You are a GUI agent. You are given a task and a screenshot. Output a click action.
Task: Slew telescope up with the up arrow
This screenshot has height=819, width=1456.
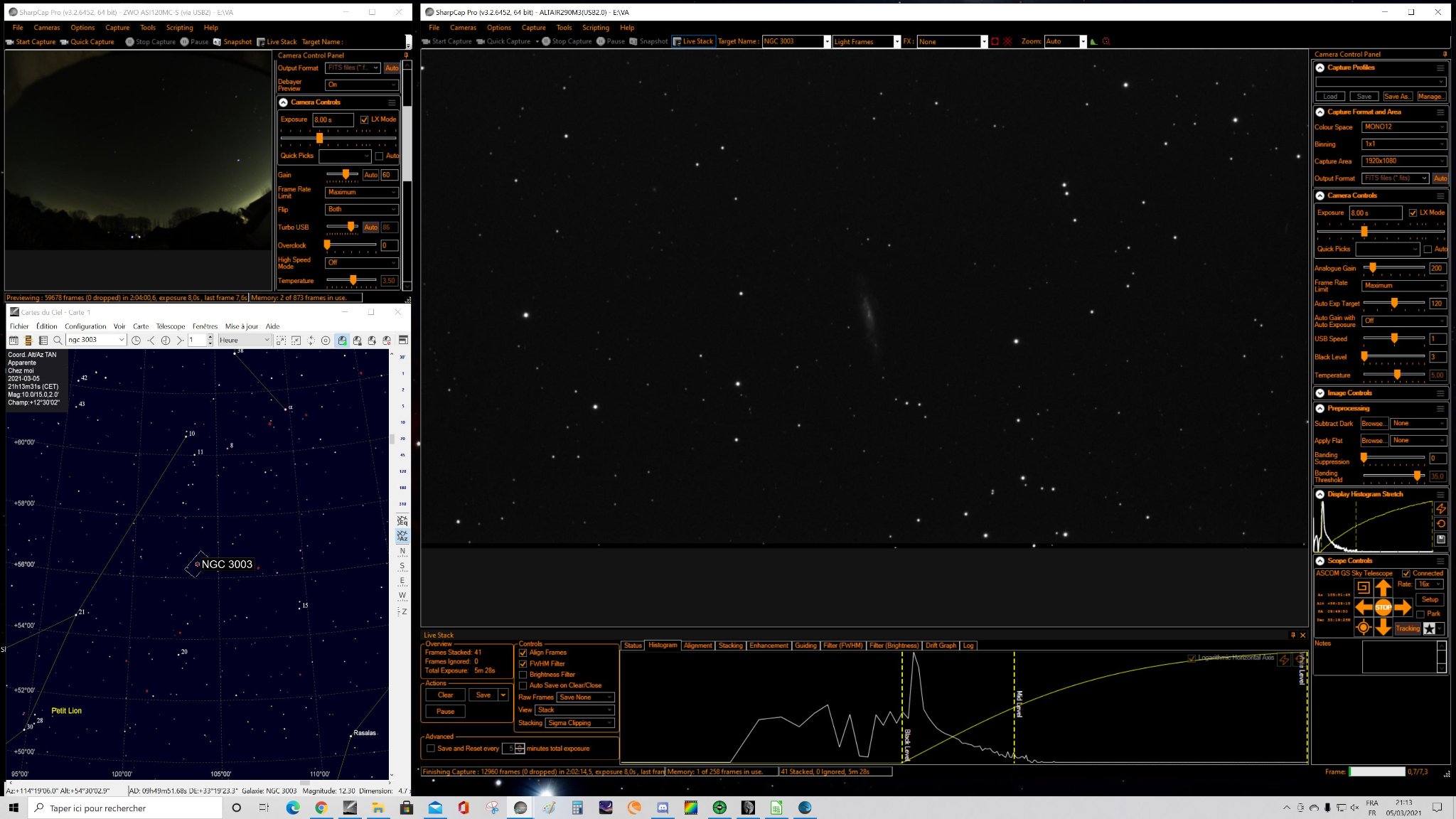click(1383, 588)
